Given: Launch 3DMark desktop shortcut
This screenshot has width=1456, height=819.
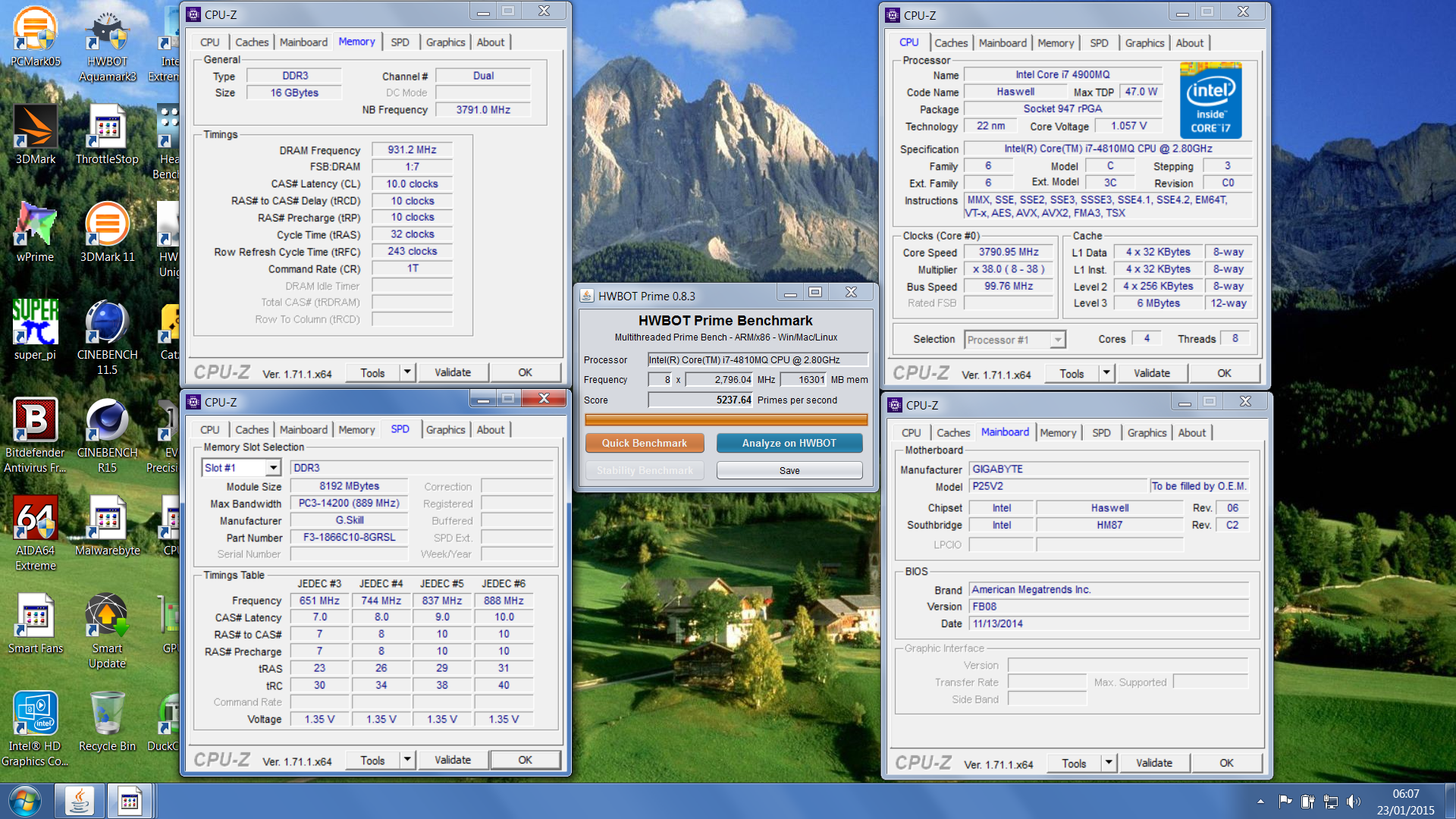Looking at the screenshot, I should (35, 134).
